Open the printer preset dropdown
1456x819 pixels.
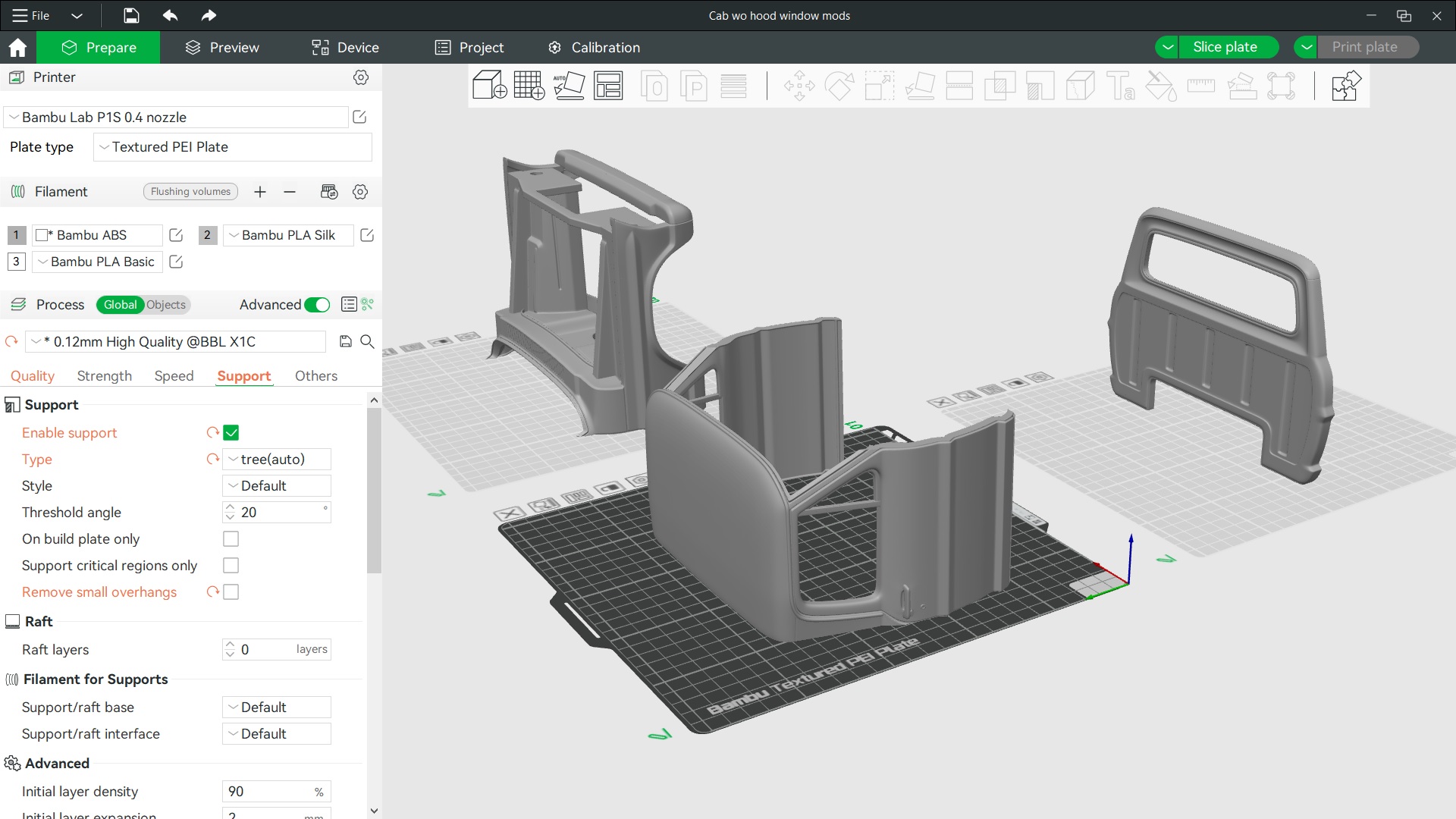176,117
